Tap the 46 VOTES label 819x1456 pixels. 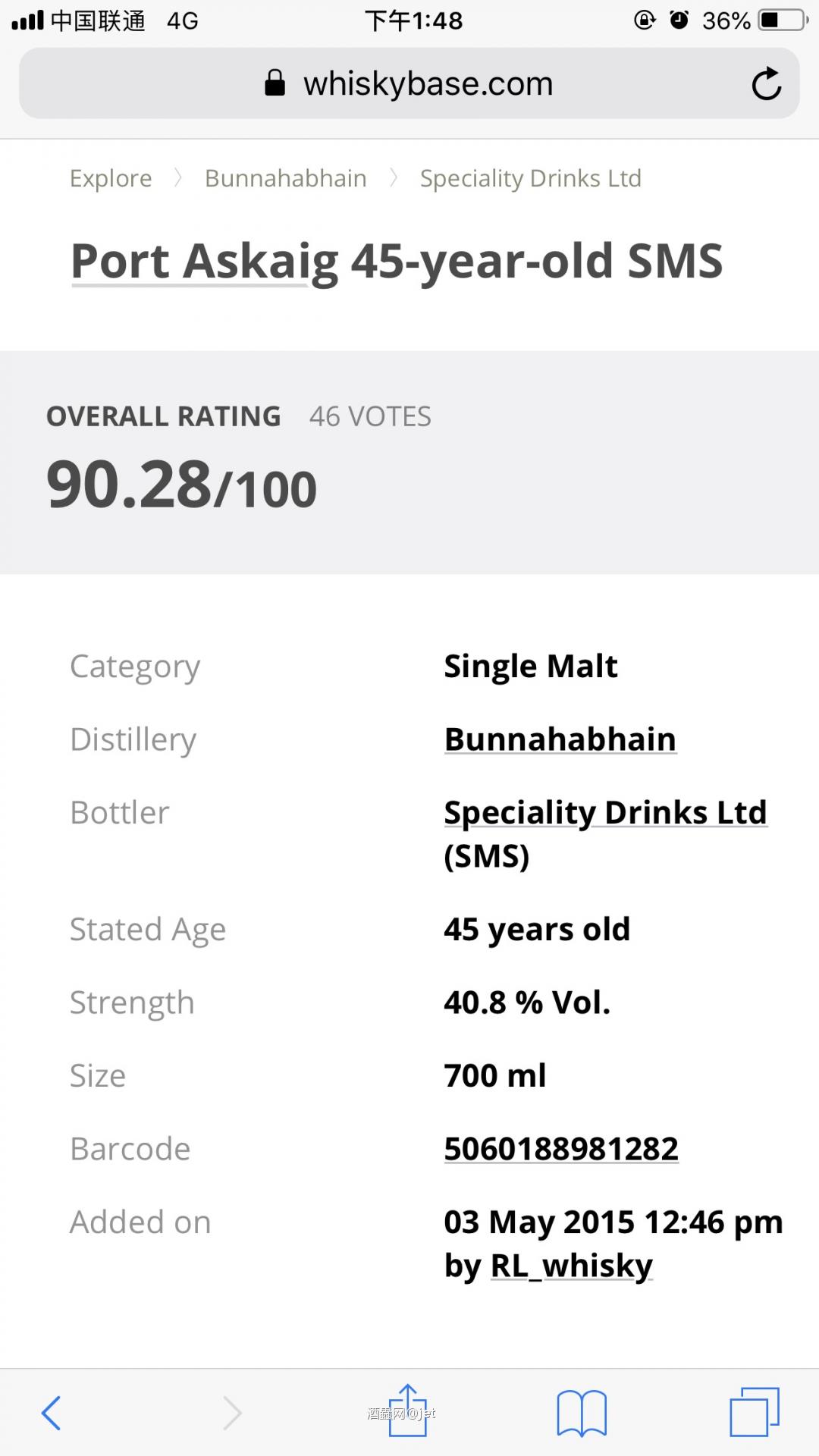[370, 416]
